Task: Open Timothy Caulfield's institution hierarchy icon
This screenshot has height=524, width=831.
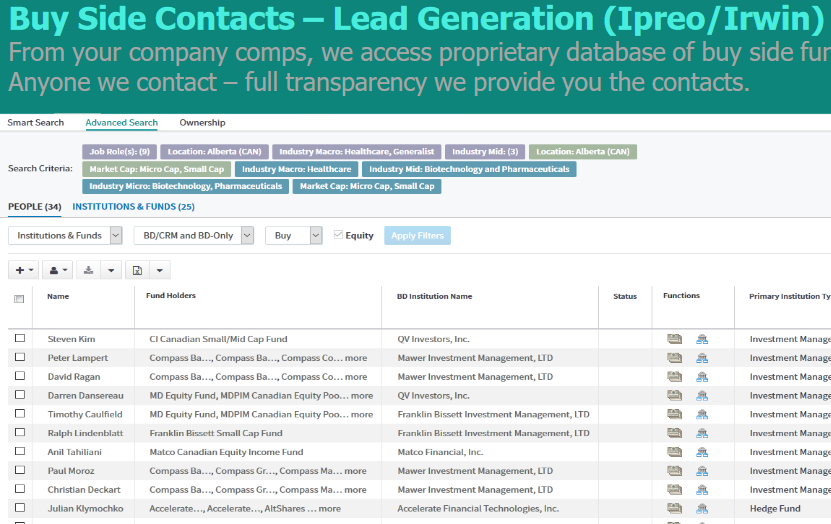Action: point(702,414)
